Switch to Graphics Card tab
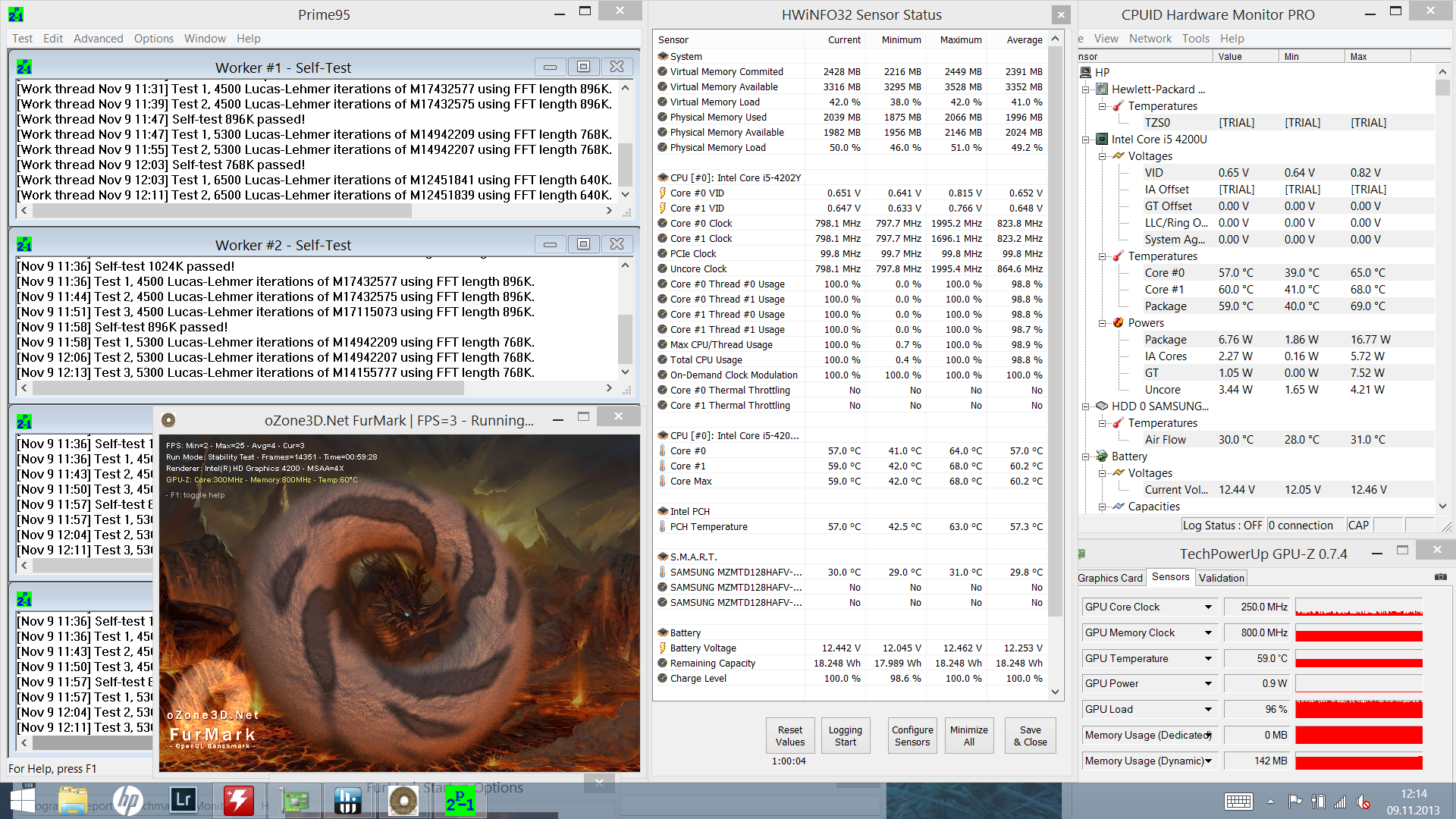The height and width of the screenshot is (819, 1456). click(1110, 578)
